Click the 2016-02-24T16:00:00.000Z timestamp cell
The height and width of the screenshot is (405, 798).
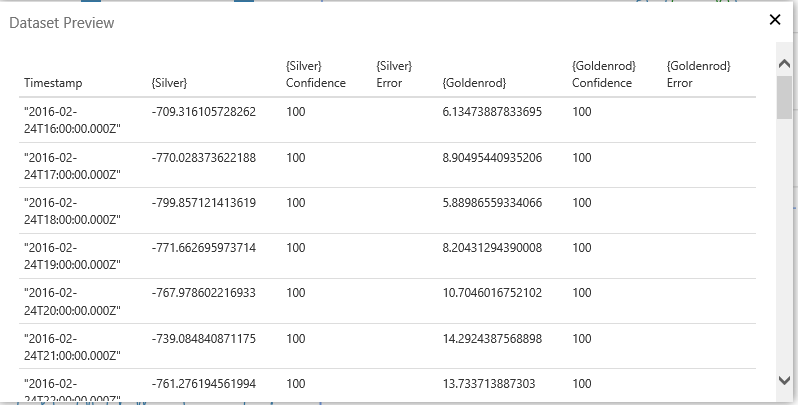click(71, 120)
